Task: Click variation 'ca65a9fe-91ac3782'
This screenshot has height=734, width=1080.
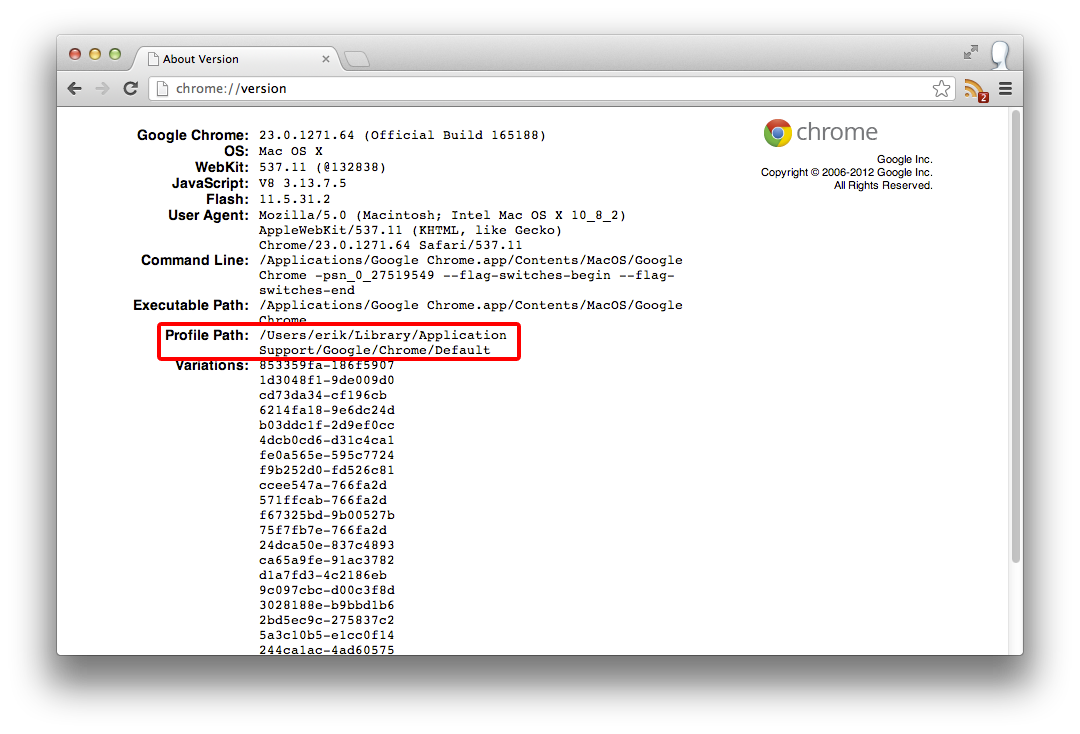Action: (326, 560)
